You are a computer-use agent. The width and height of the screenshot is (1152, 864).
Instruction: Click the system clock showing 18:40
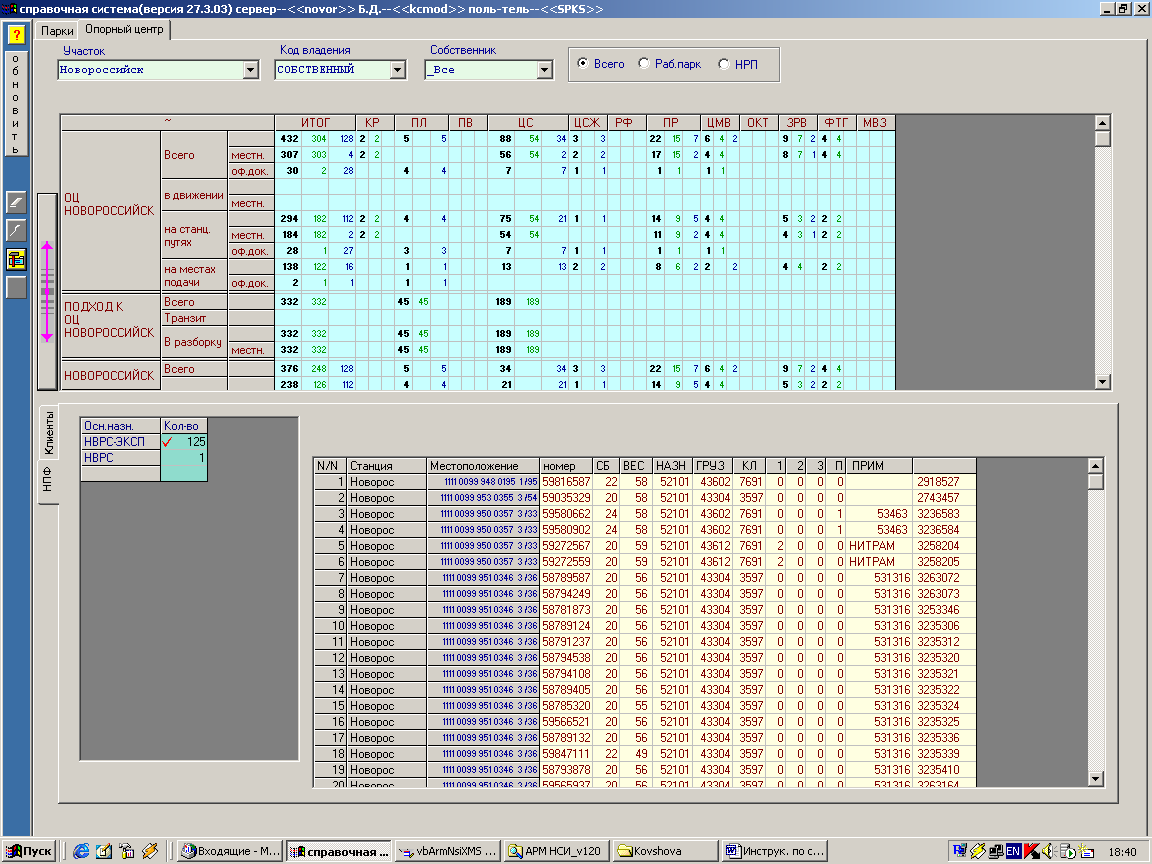tap(1122, 852)
